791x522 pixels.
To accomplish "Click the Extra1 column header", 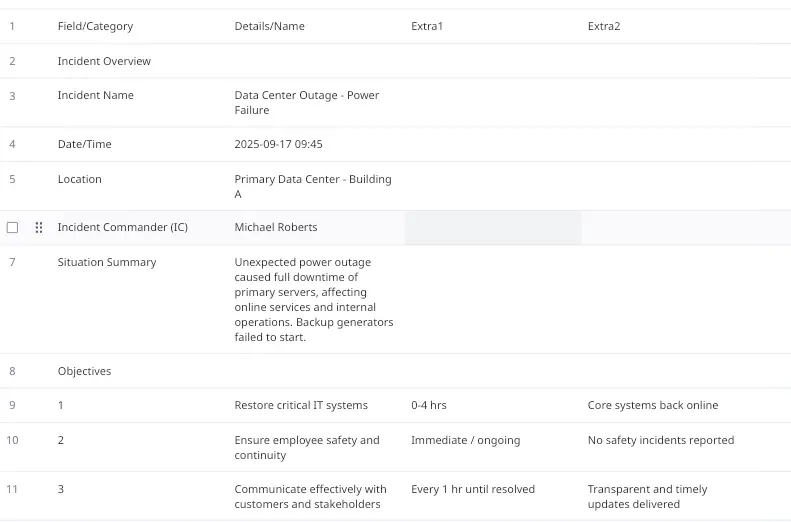I will (x=427, y=26).
